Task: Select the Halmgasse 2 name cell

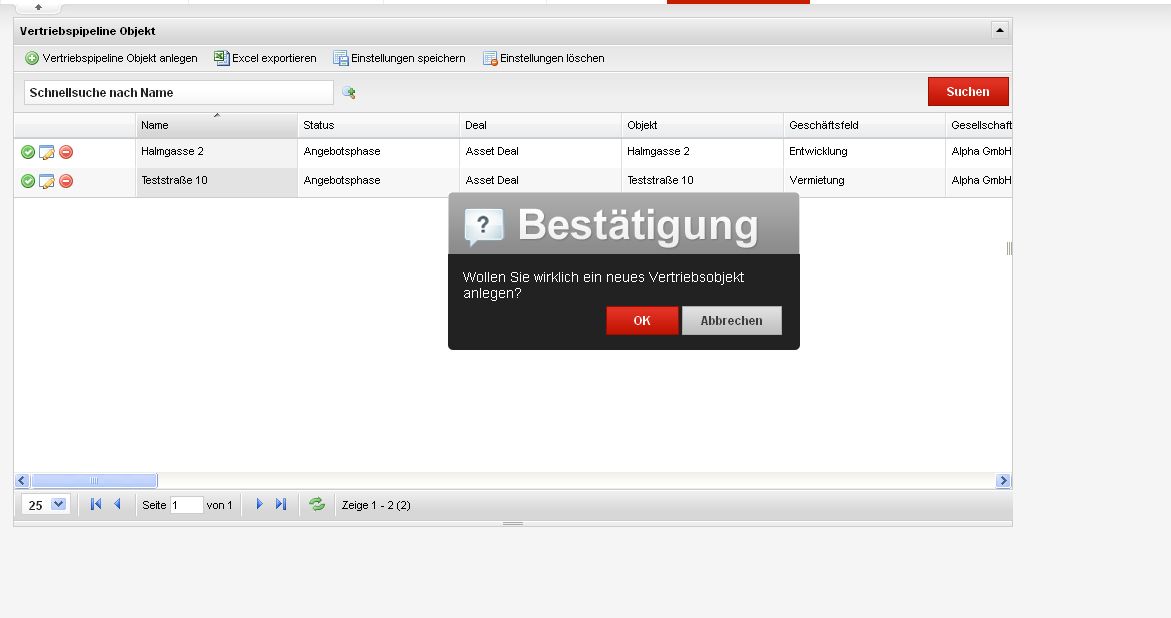Action: [217, 152]
